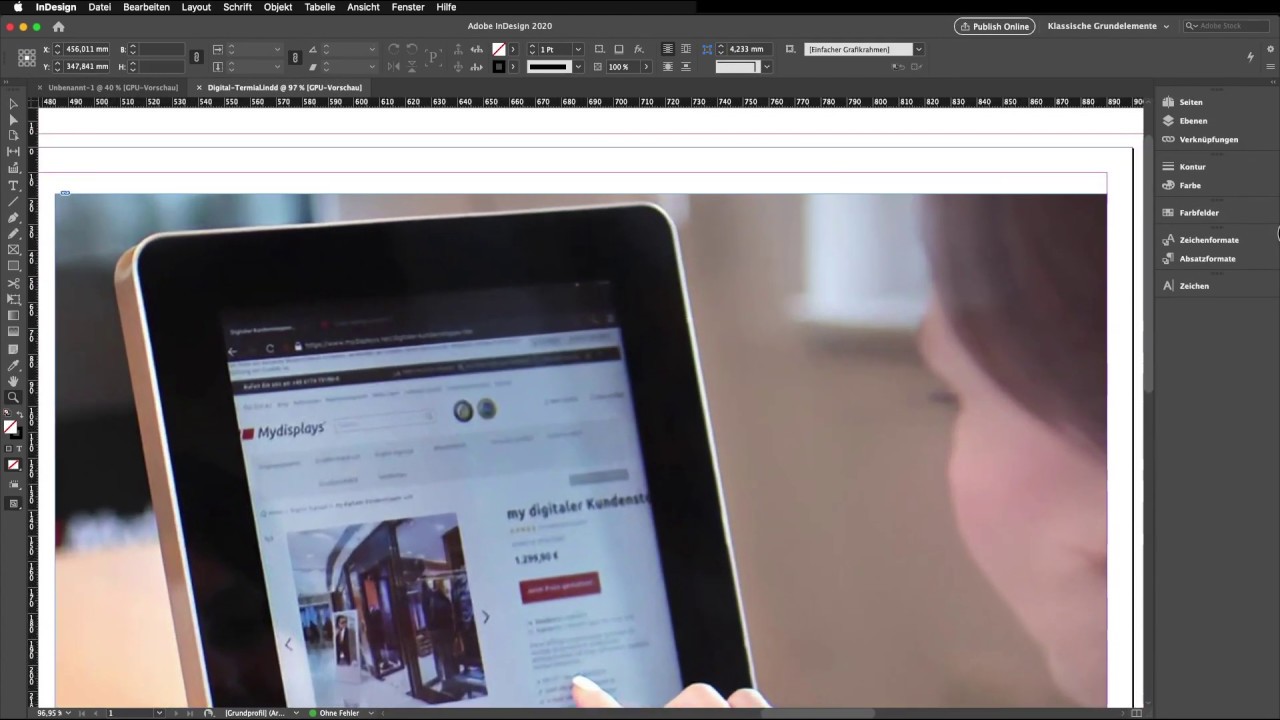1280x720 pixels.
Task: Open the Kontur panel
Action: (x=1192, y=167)
